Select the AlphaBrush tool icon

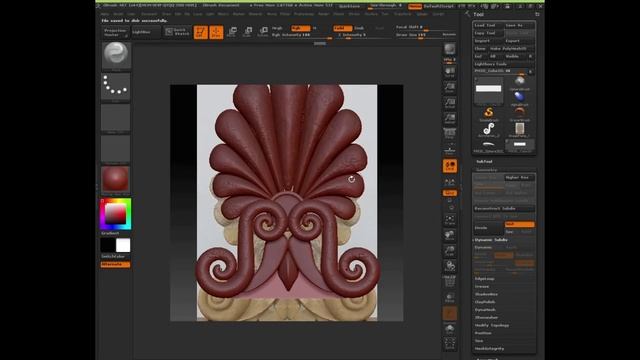(520, 98)
